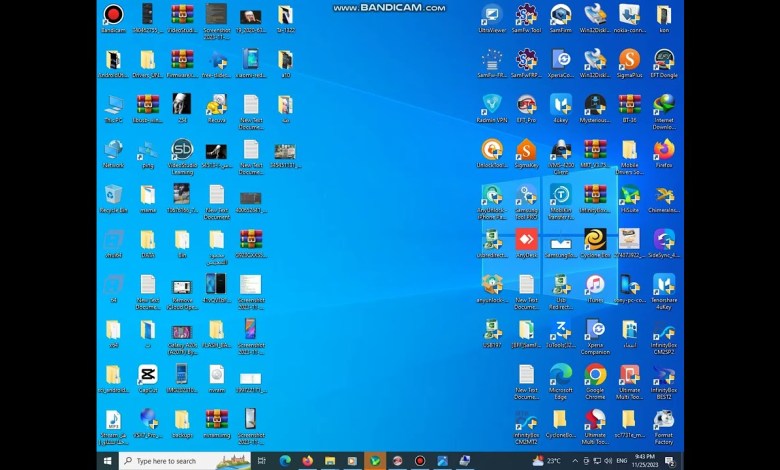Launch AnyDesk from the desktop
The width and height of the screenshot is (780, 470).
[x=526, y=243]
